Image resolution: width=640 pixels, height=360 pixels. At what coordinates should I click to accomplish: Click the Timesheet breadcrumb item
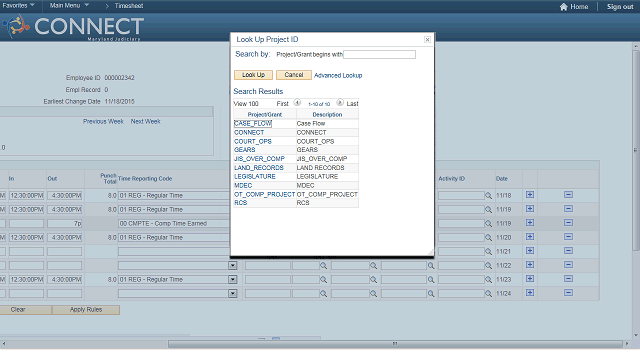click(x=129, y=6)
